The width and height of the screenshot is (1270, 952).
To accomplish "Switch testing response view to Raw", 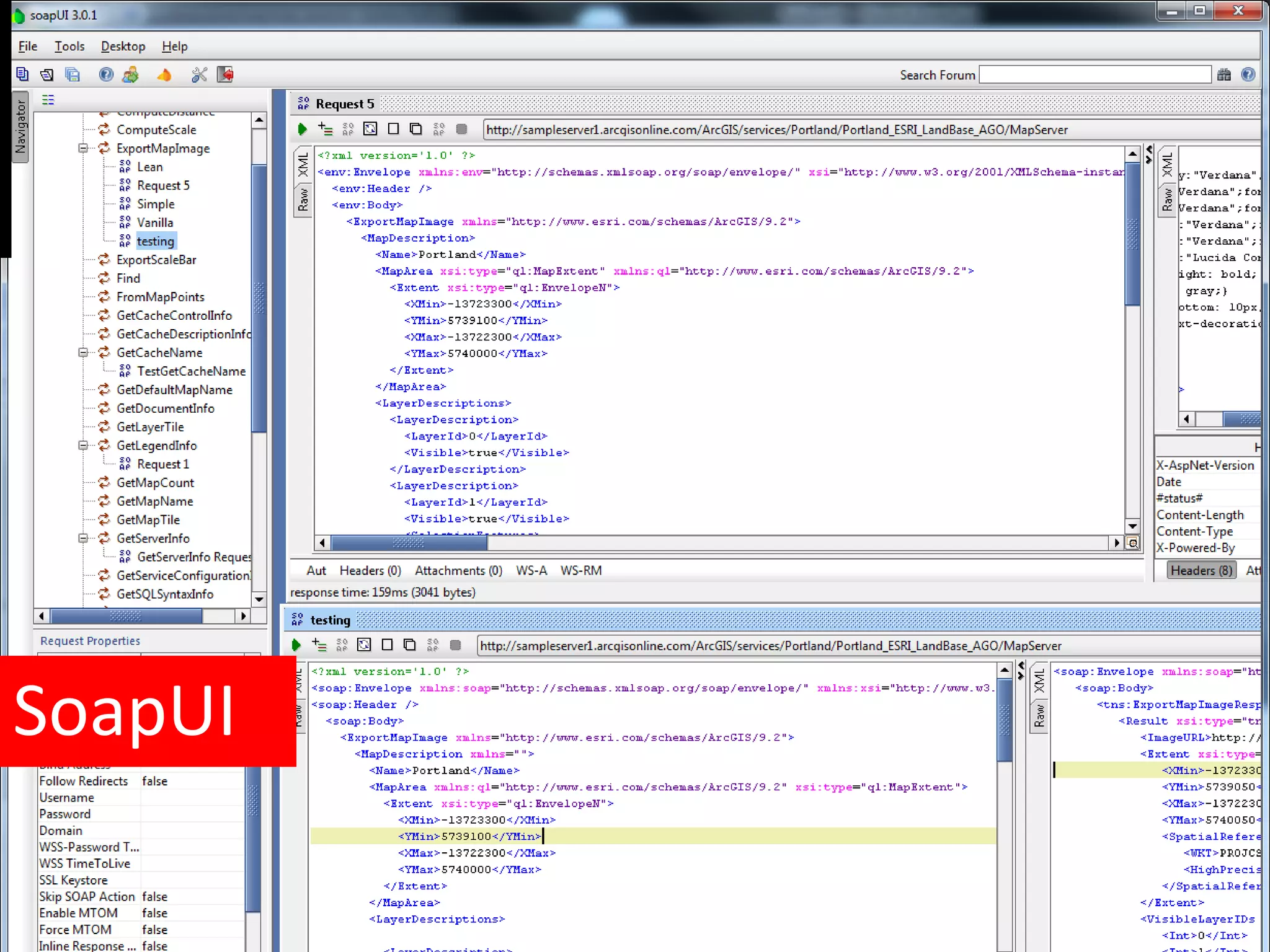I will click(1039, 716).
